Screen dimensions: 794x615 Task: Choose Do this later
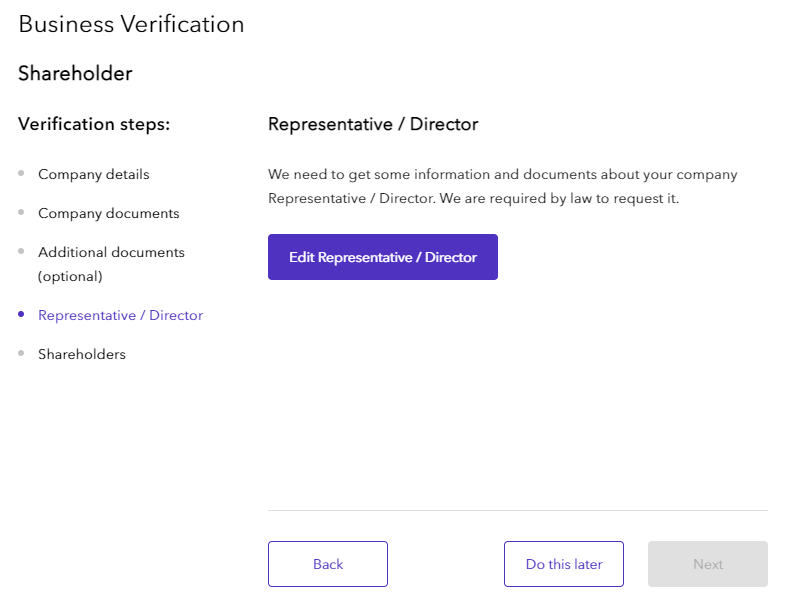563,564
